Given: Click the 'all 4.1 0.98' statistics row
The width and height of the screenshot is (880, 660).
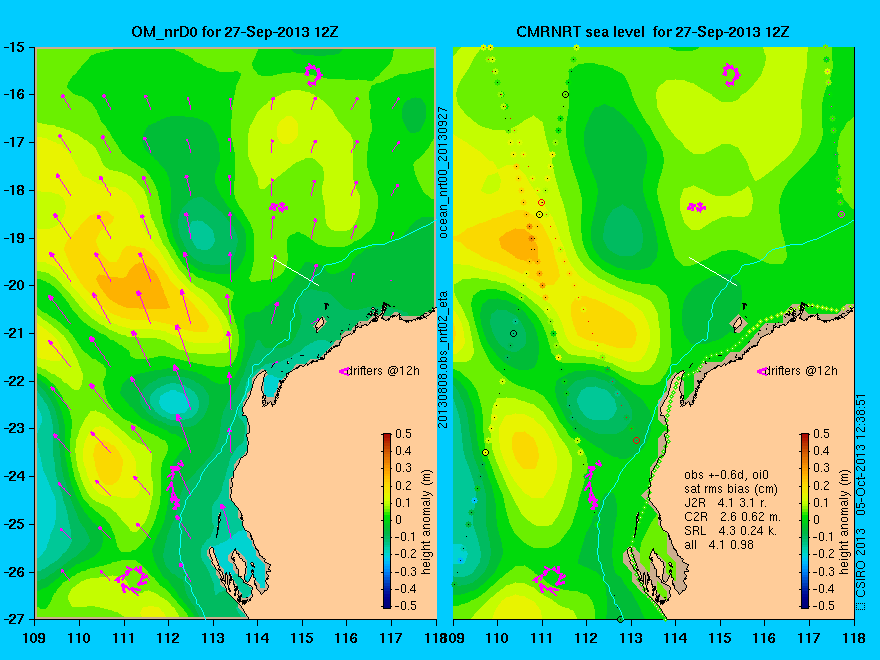Looking at the screenshot, I should [x=718, y=544].
